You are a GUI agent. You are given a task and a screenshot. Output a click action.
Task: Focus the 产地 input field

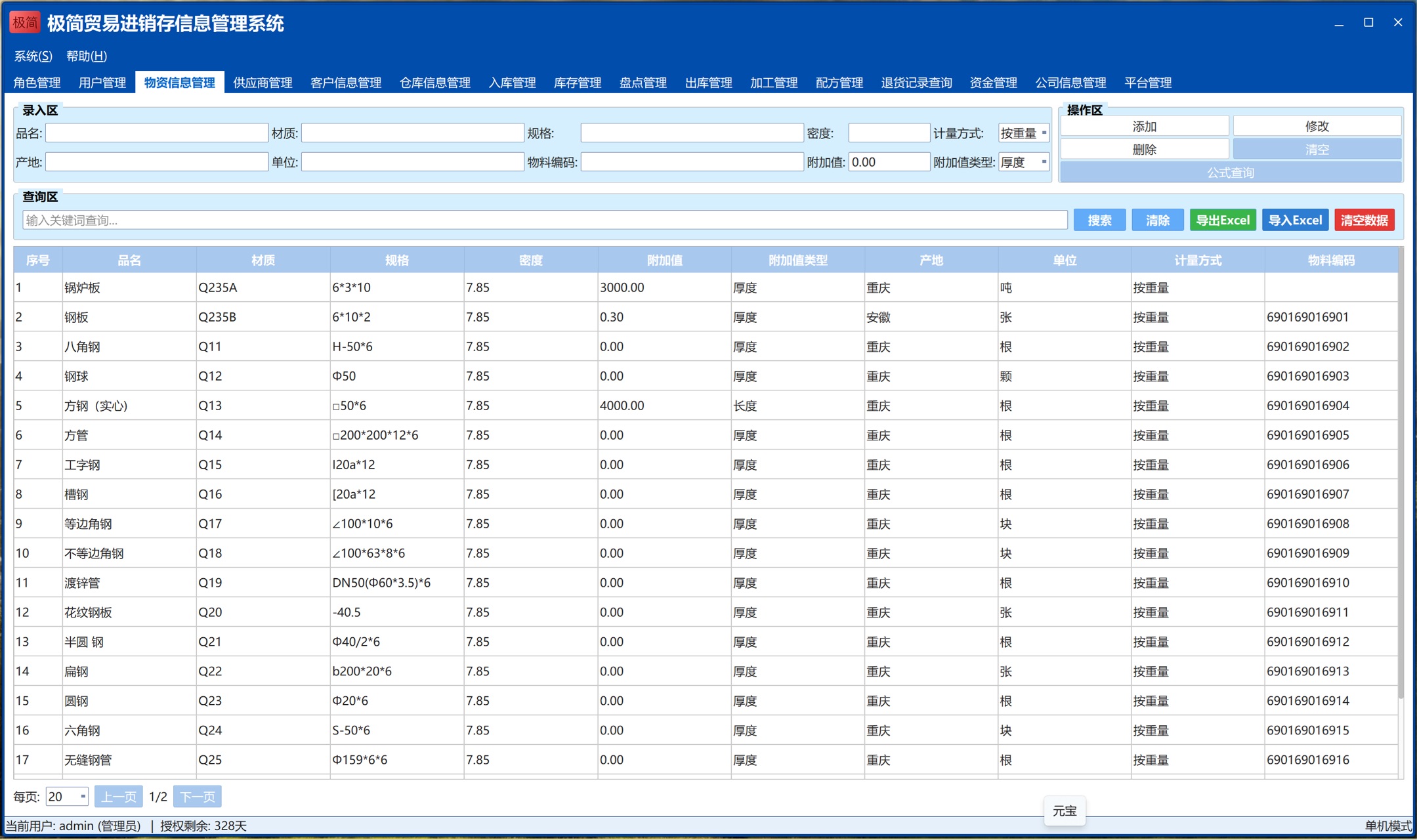pyautogui.click(x=157, y=162)
